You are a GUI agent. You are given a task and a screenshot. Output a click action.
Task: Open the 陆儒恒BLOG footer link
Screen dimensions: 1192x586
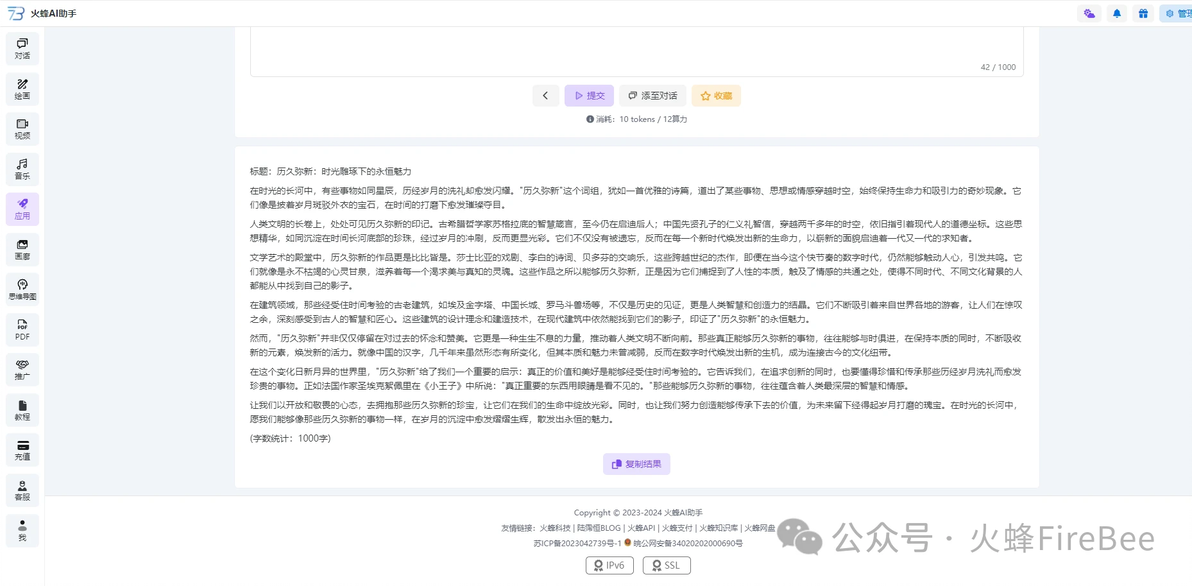[598, 527]
